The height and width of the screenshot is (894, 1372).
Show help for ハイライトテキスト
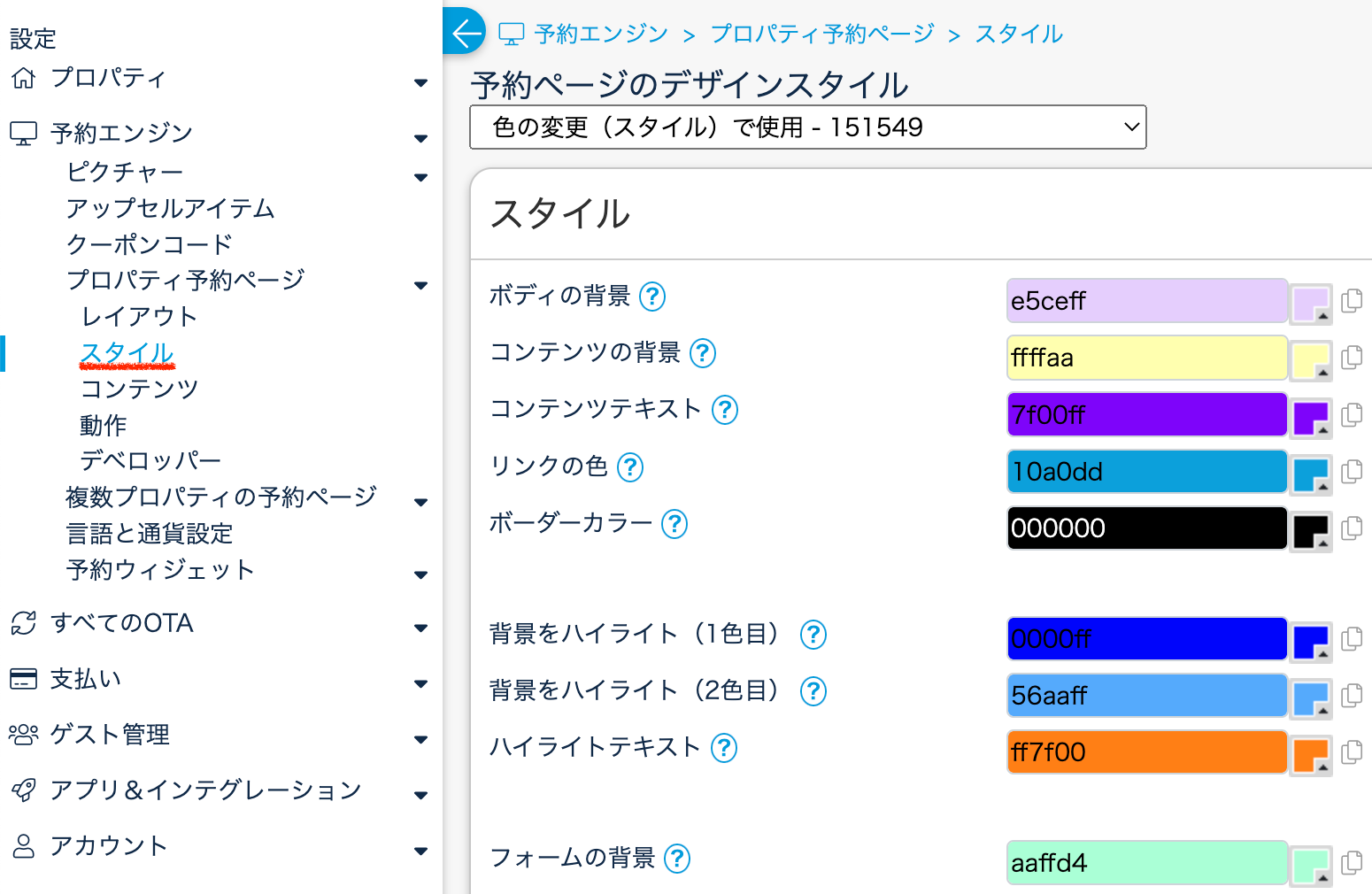pos(724,748)
